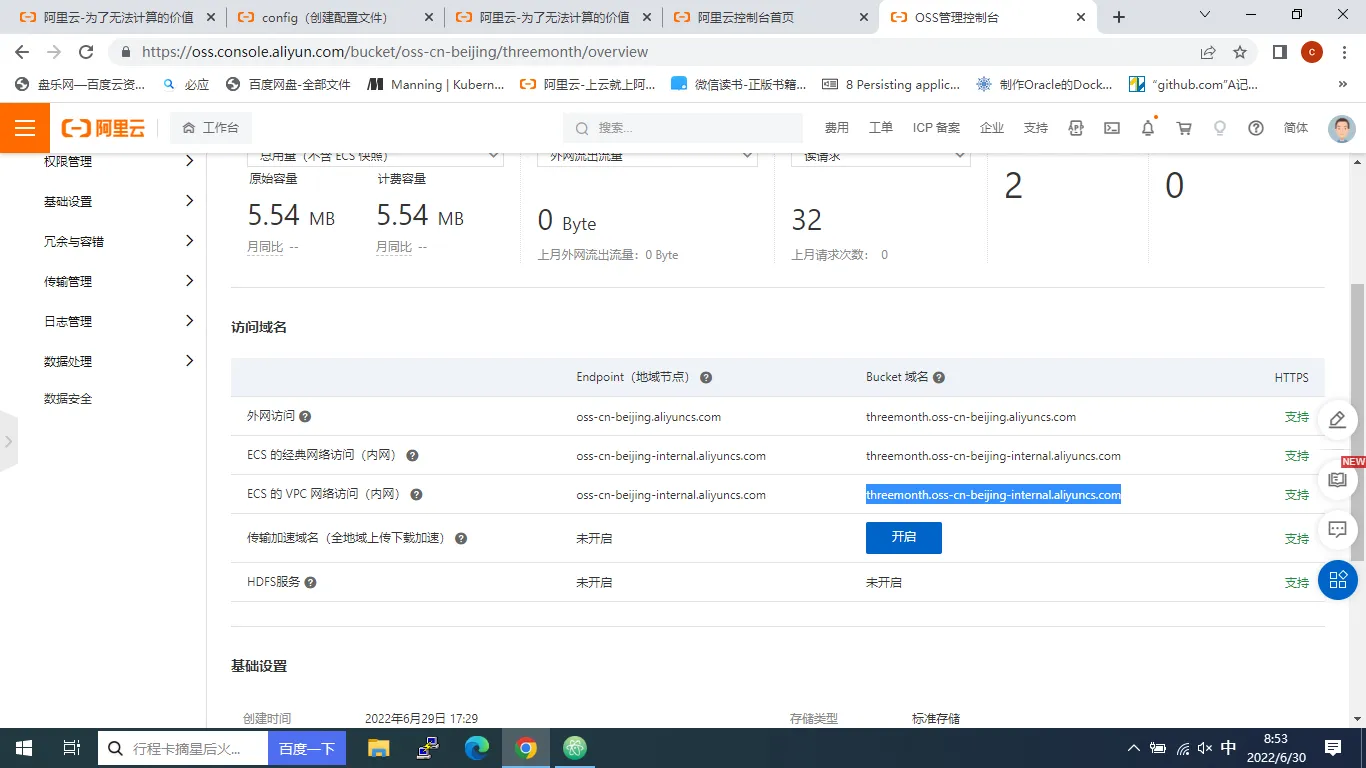
Task: Click the HDFS服务 help icon
Action: click(310, 582)
